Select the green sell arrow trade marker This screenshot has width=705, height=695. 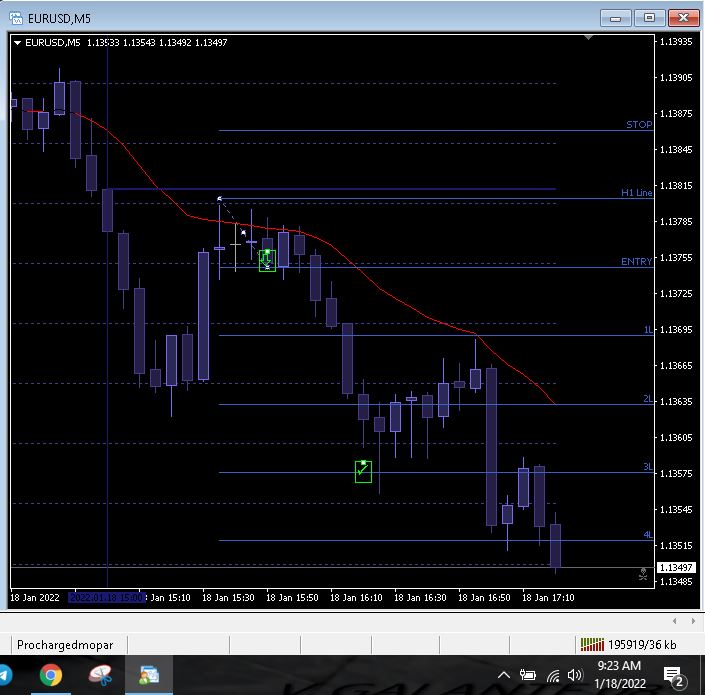click(x=267, y=261)
